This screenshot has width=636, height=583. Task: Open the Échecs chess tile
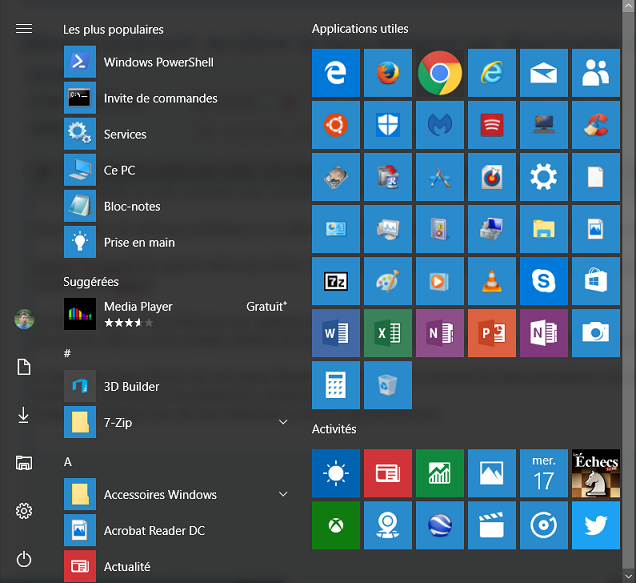coord(595,473)
